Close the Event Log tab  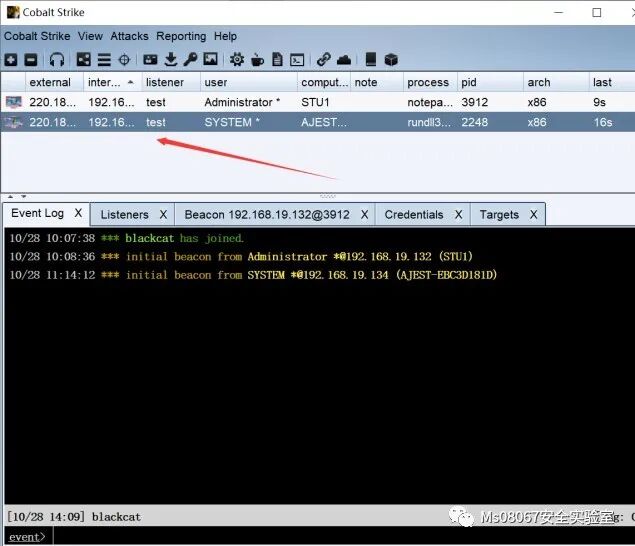click(x=79, y=213)
